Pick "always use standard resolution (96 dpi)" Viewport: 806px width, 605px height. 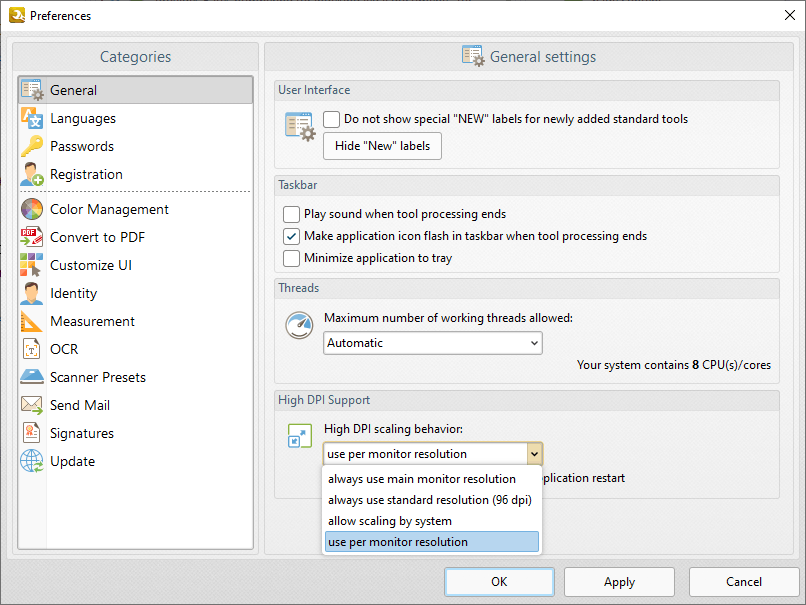pyautogui.click(x=432, y=500)
